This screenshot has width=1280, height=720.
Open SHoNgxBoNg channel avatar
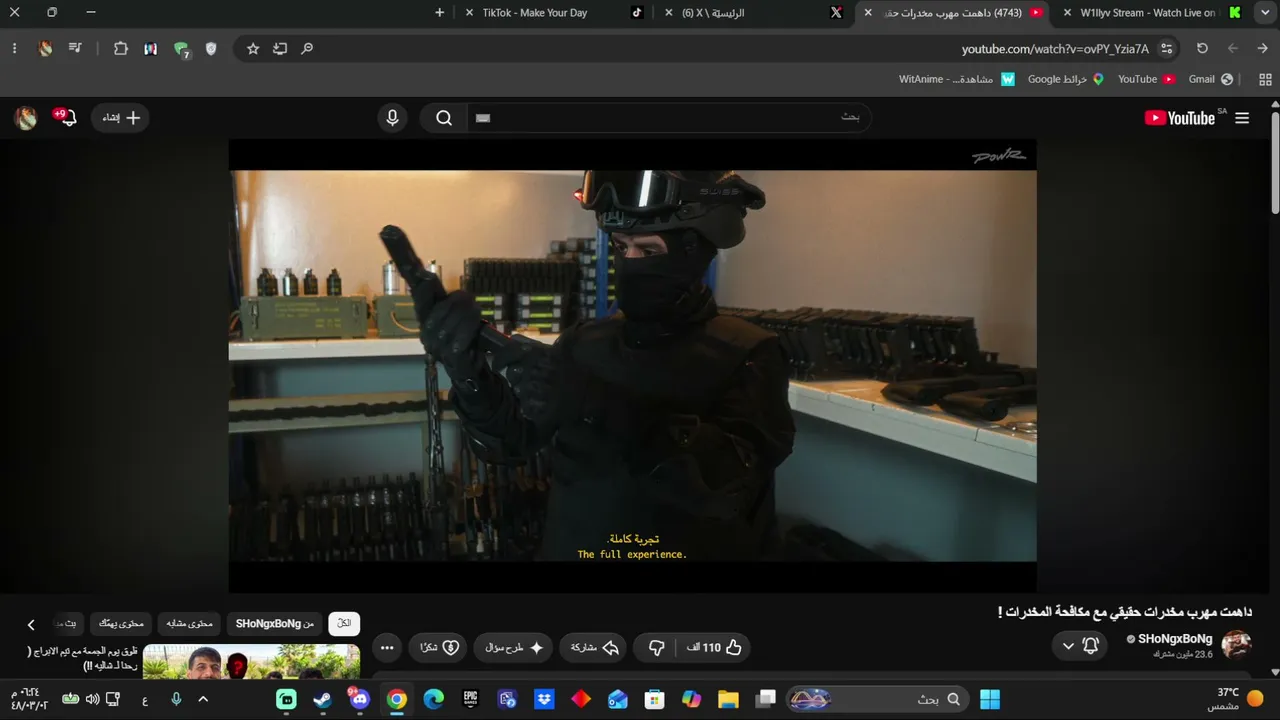pos(1237,645)
